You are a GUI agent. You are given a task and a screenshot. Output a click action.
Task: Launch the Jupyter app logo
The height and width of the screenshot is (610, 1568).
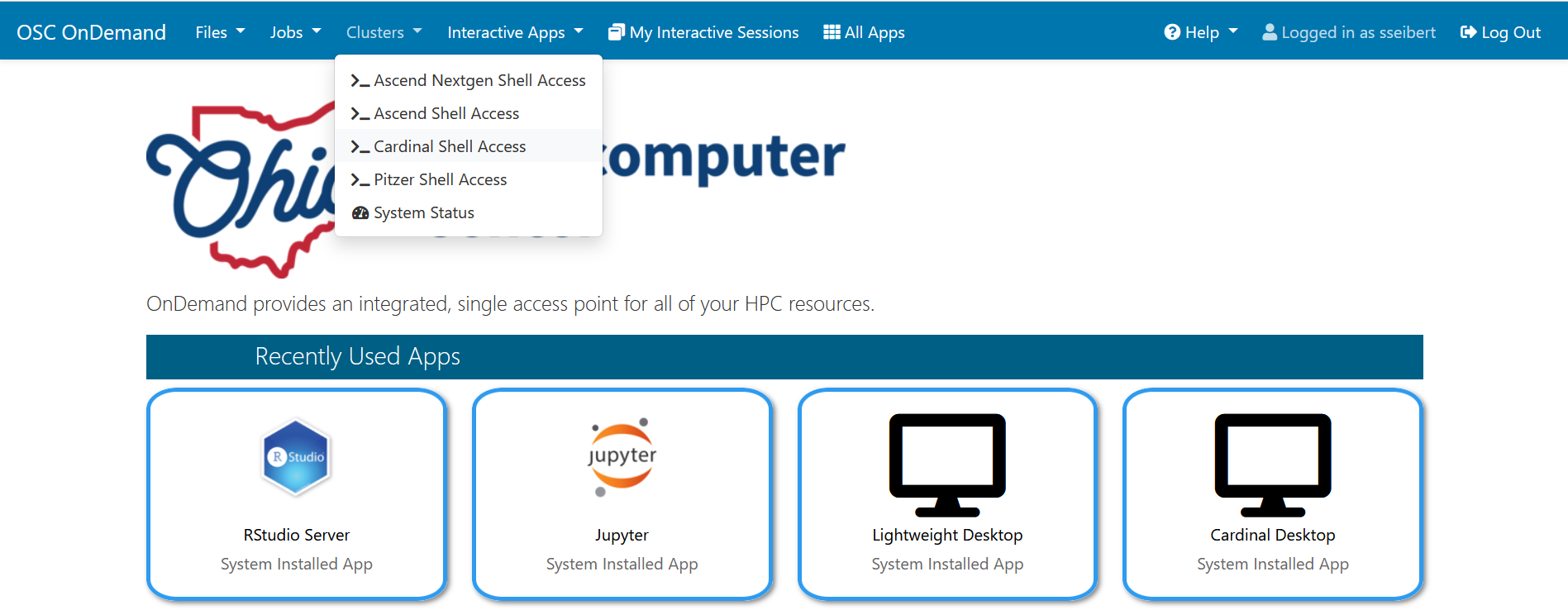622,457
